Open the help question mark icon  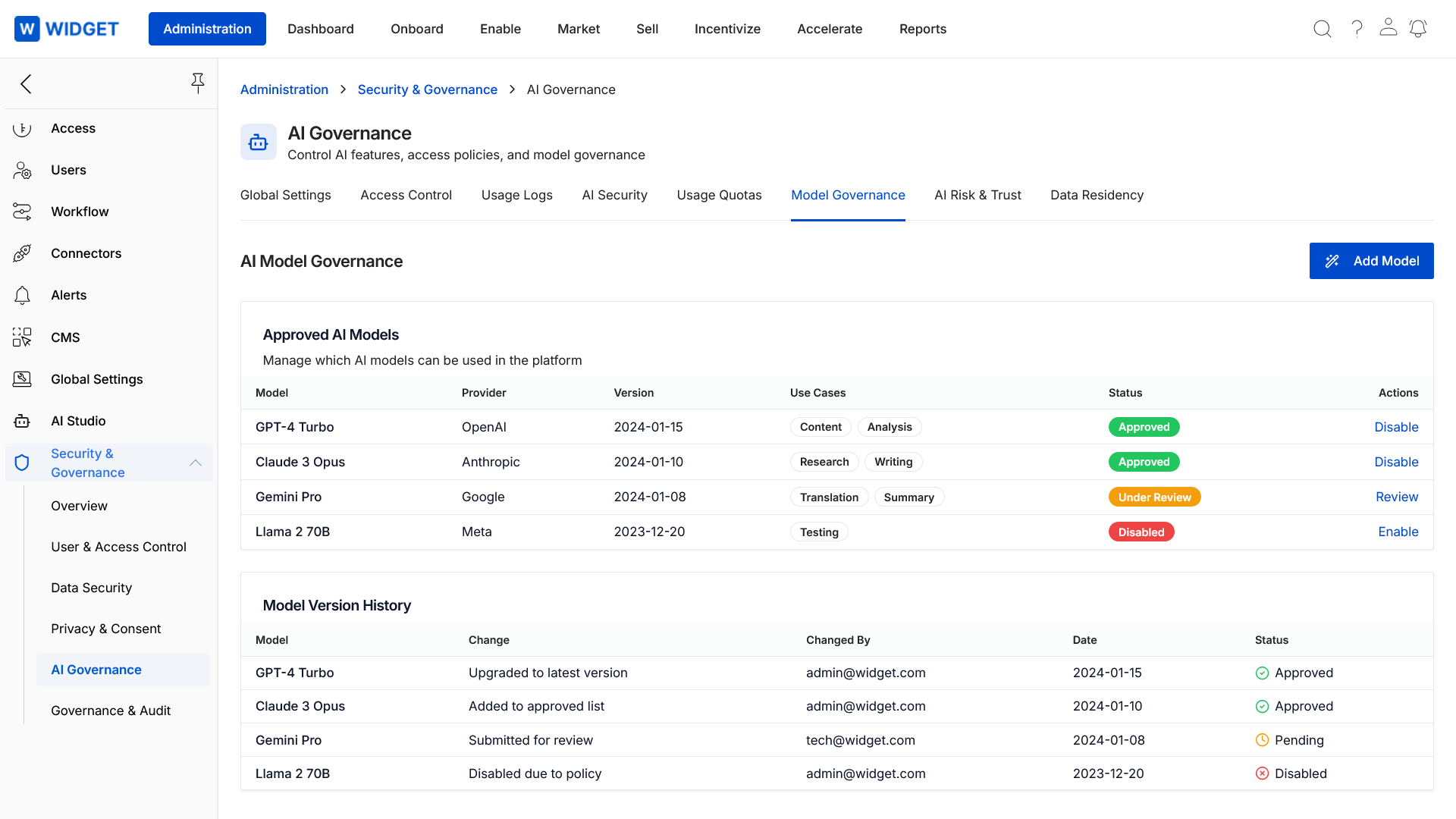point(1357,29)
